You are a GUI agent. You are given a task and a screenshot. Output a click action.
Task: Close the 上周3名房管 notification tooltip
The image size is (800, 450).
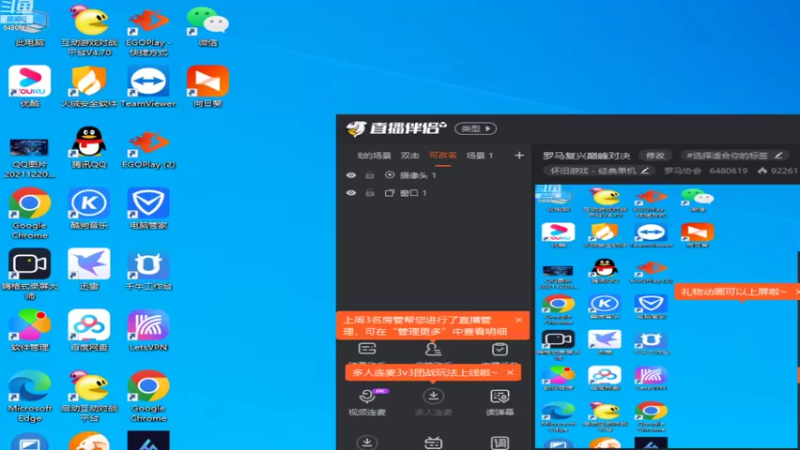(518, 320)
